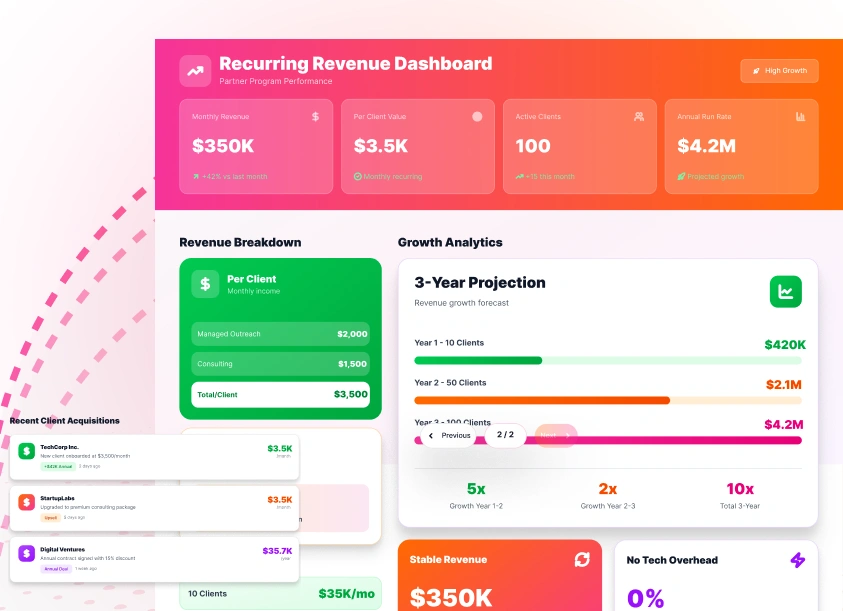Viewport: 843px width, 611px height.
Task: Click the users icon in Active Clients card
Action: point(639,116)
